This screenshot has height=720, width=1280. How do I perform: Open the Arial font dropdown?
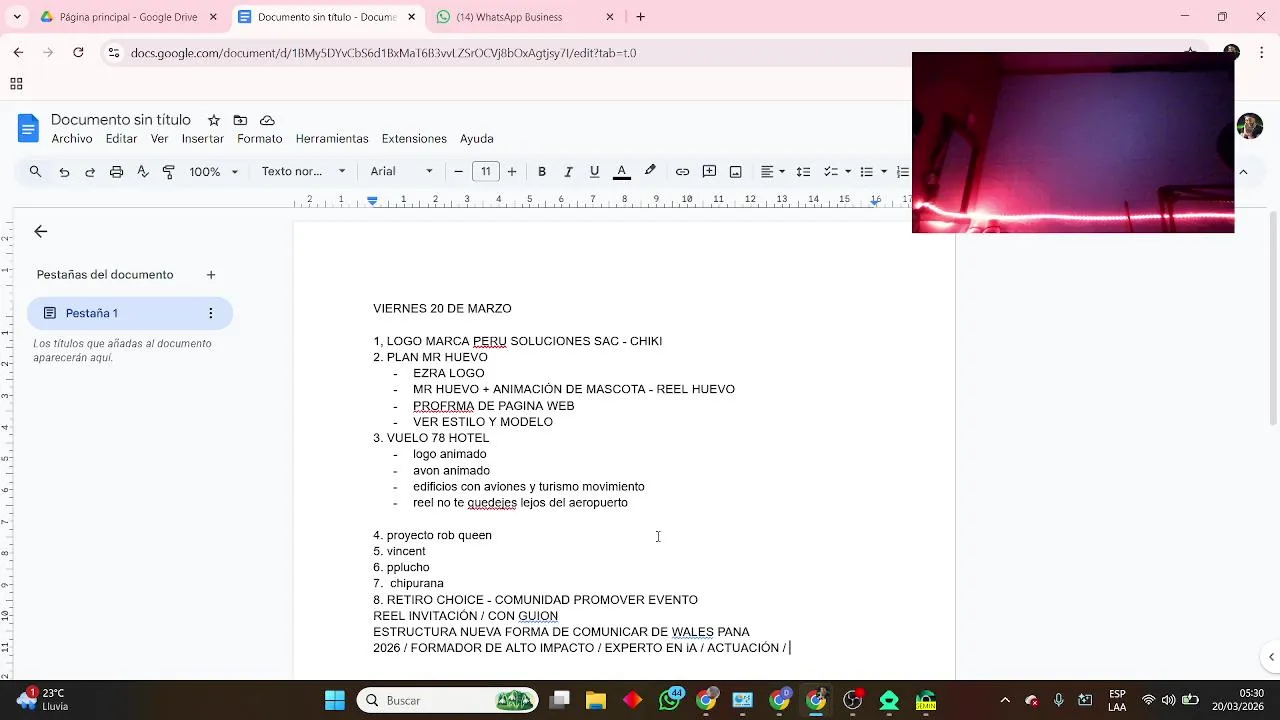(x=402, y=172)
